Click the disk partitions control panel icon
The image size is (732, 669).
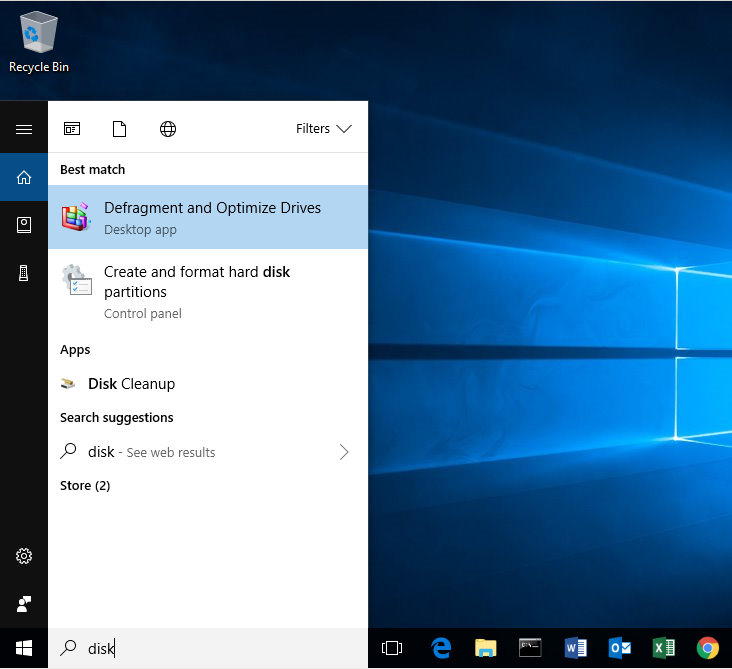77,280
